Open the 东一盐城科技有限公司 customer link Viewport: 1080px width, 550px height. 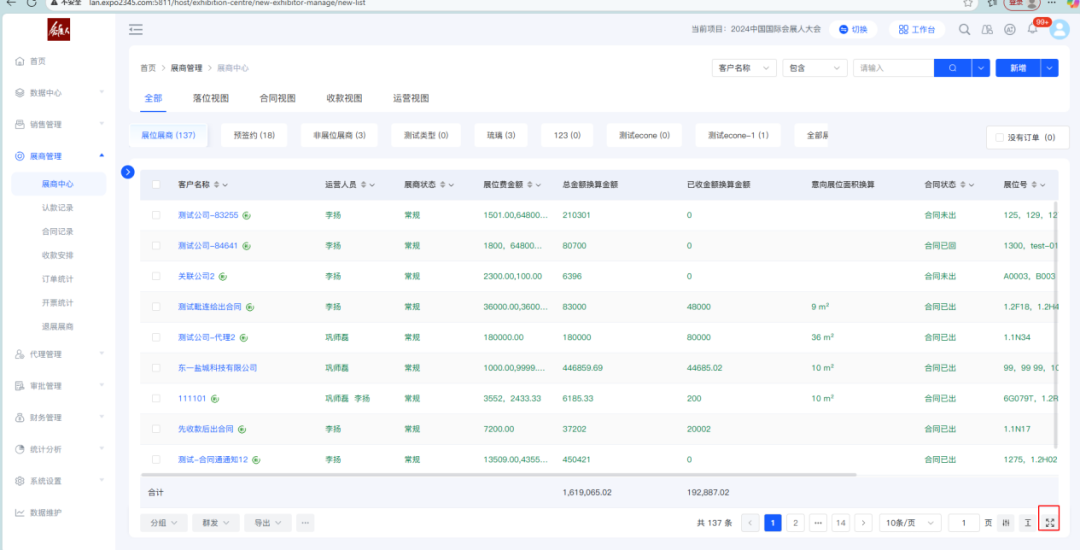(217, 367)
